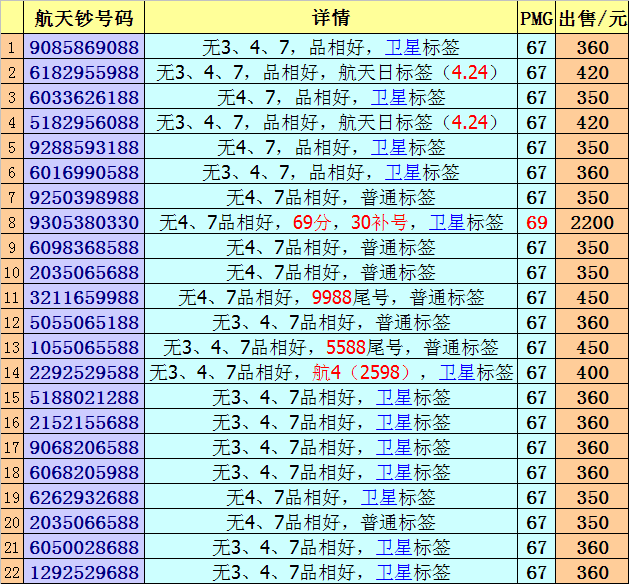Select row number 22 header
629x584 pixels.
click(x=11, y=572)
